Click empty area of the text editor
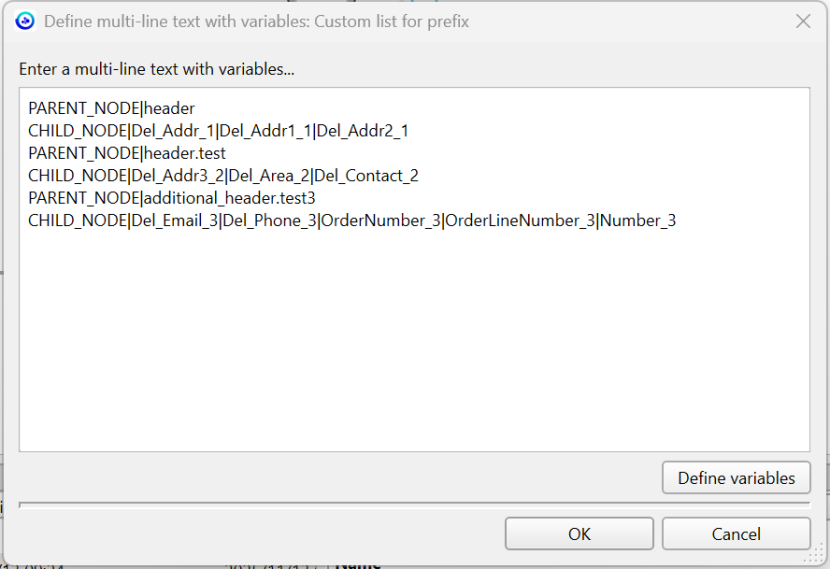This screenshot has width=830, height=569. (414, 340)
